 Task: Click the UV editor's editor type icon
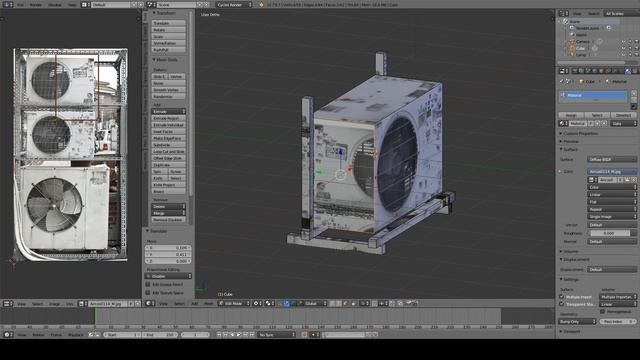pyautogui.click(x=7, y=304)
